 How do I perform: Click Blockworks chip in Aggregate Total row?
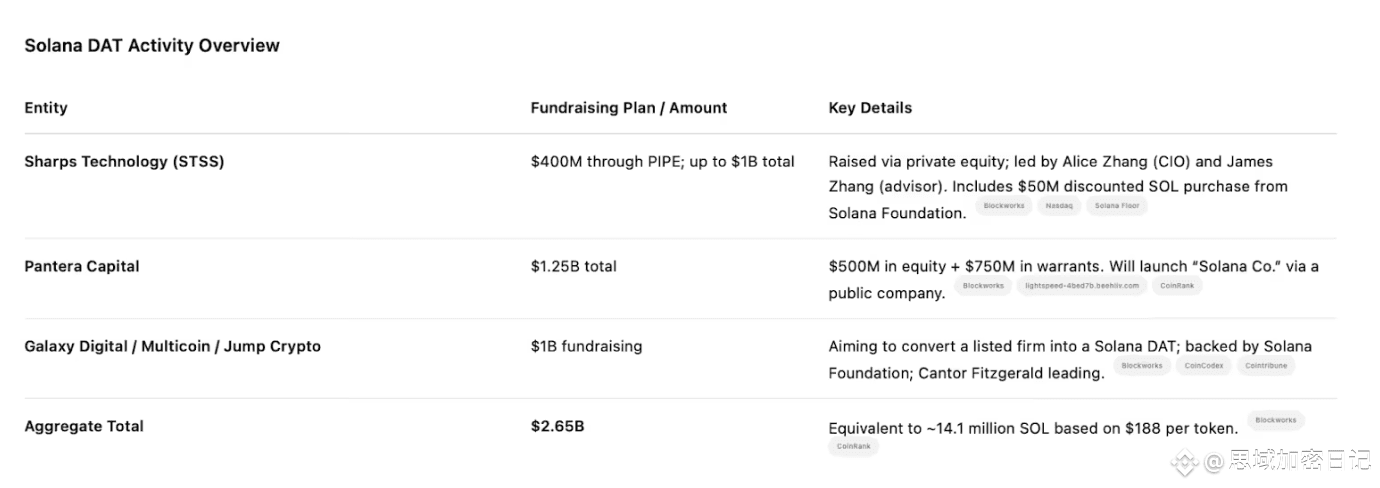click(x=1275, y=421)
